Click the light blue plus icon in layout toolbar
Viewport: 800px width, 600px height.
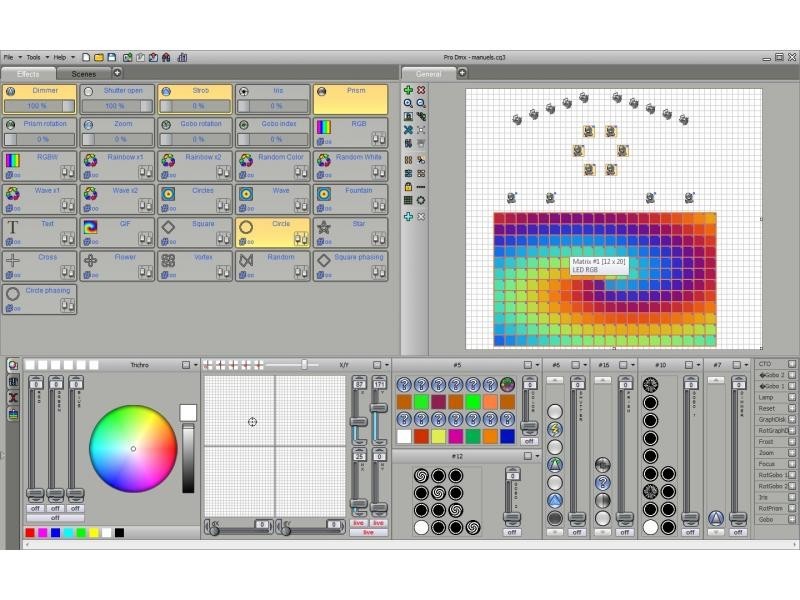[x=408, y=217]
